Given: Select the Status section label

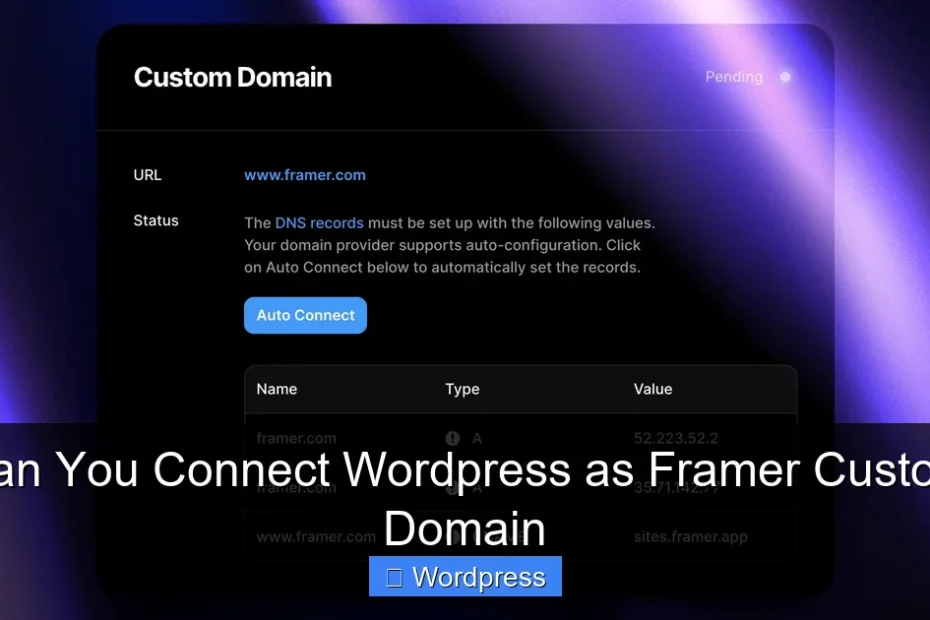Looking at the screenshot, I should point(155,221).
